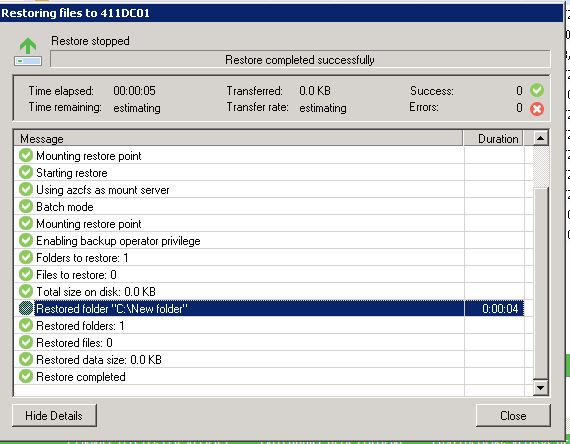The image size is (570, 444).
Task: Click the red Errors cross icon
Action: click(x=537, y=108)
